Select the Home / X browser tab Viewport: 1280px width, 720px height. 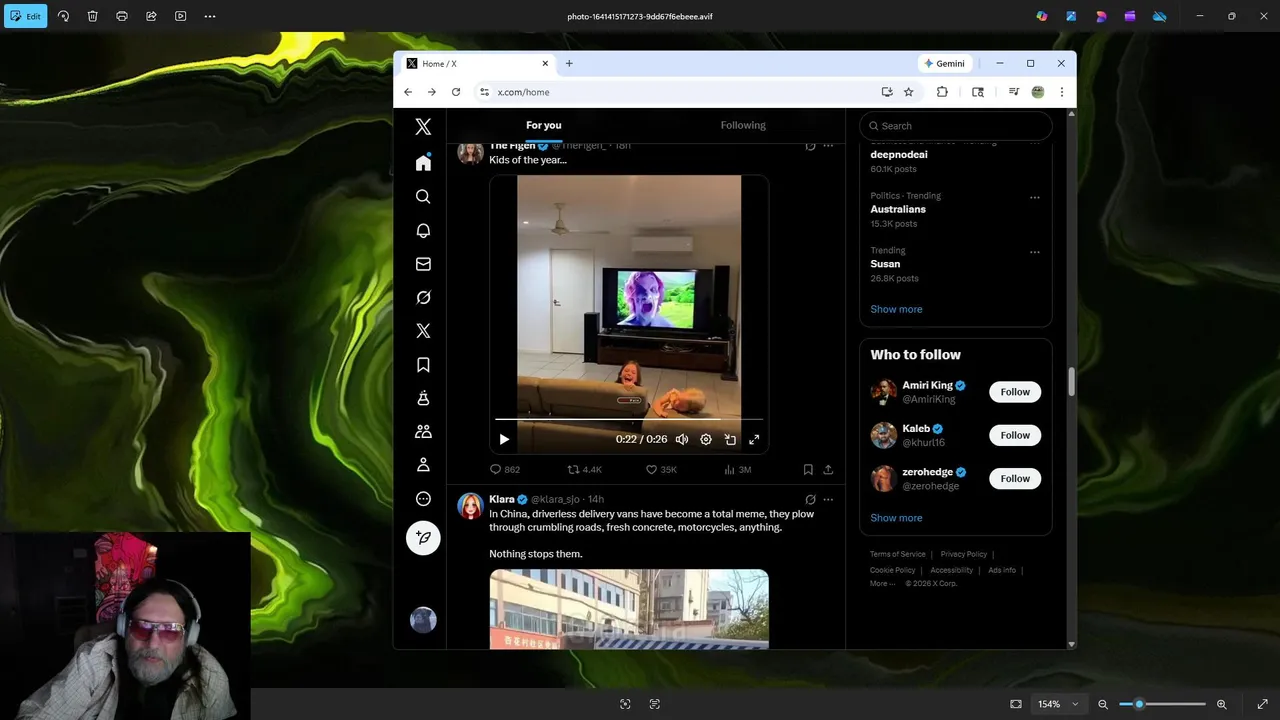[477, 63]
